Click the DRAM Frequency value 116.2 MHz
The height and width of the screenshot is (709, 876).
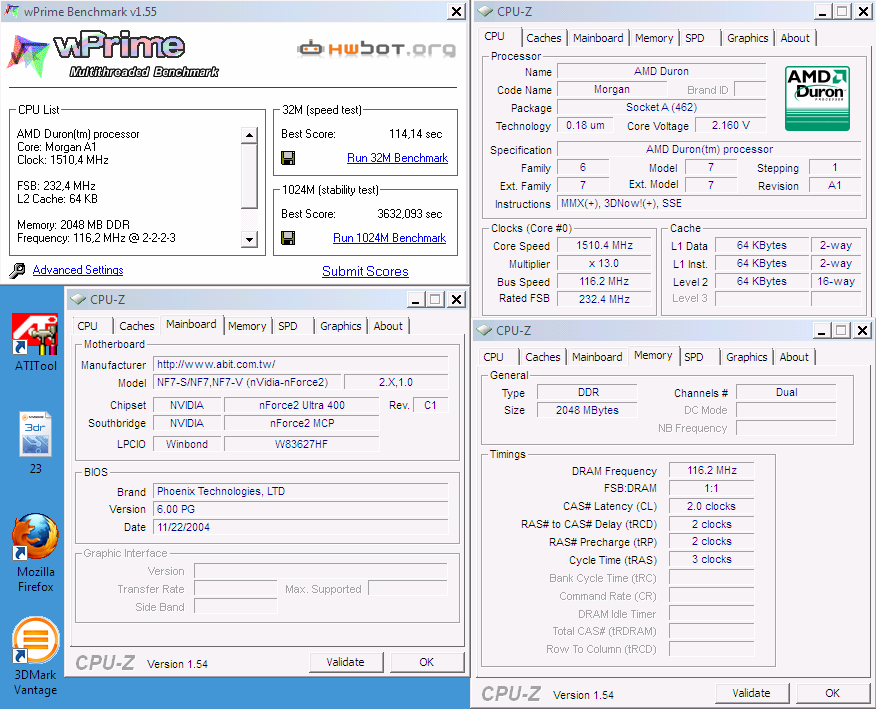pos(712,470)
